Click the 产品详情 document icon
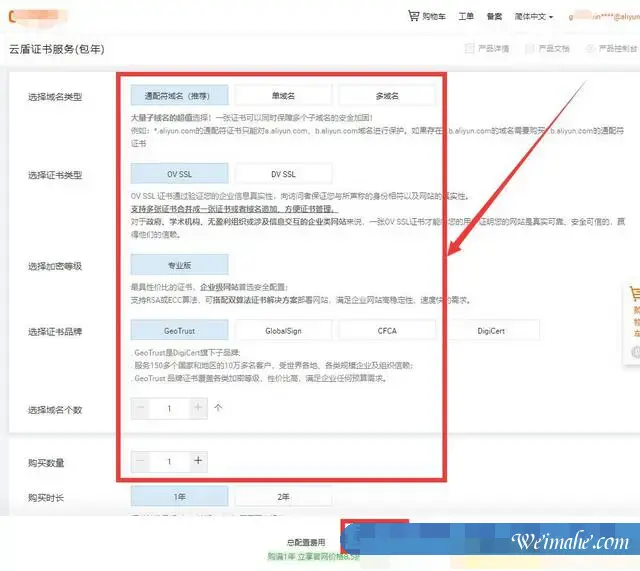Image resolution: width=640 pixels, height=571 pixels. pos(469,49)
